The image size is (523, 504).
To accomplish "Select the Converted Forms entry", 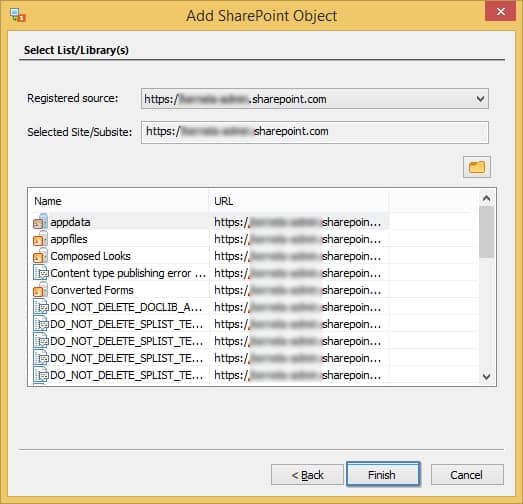I will 92,290.
